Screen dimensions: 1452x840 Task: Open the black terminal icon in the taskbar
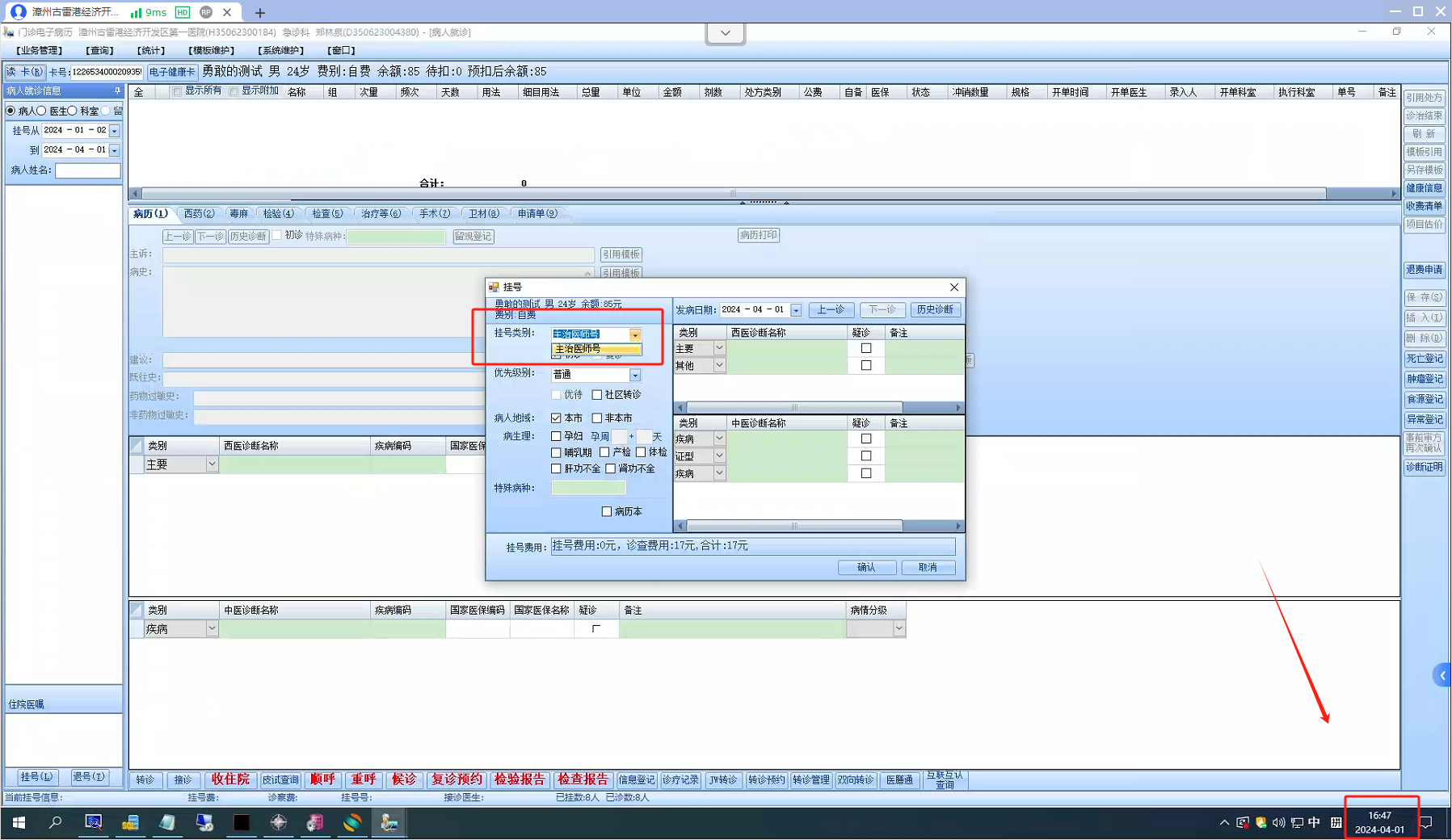point(242,823)
